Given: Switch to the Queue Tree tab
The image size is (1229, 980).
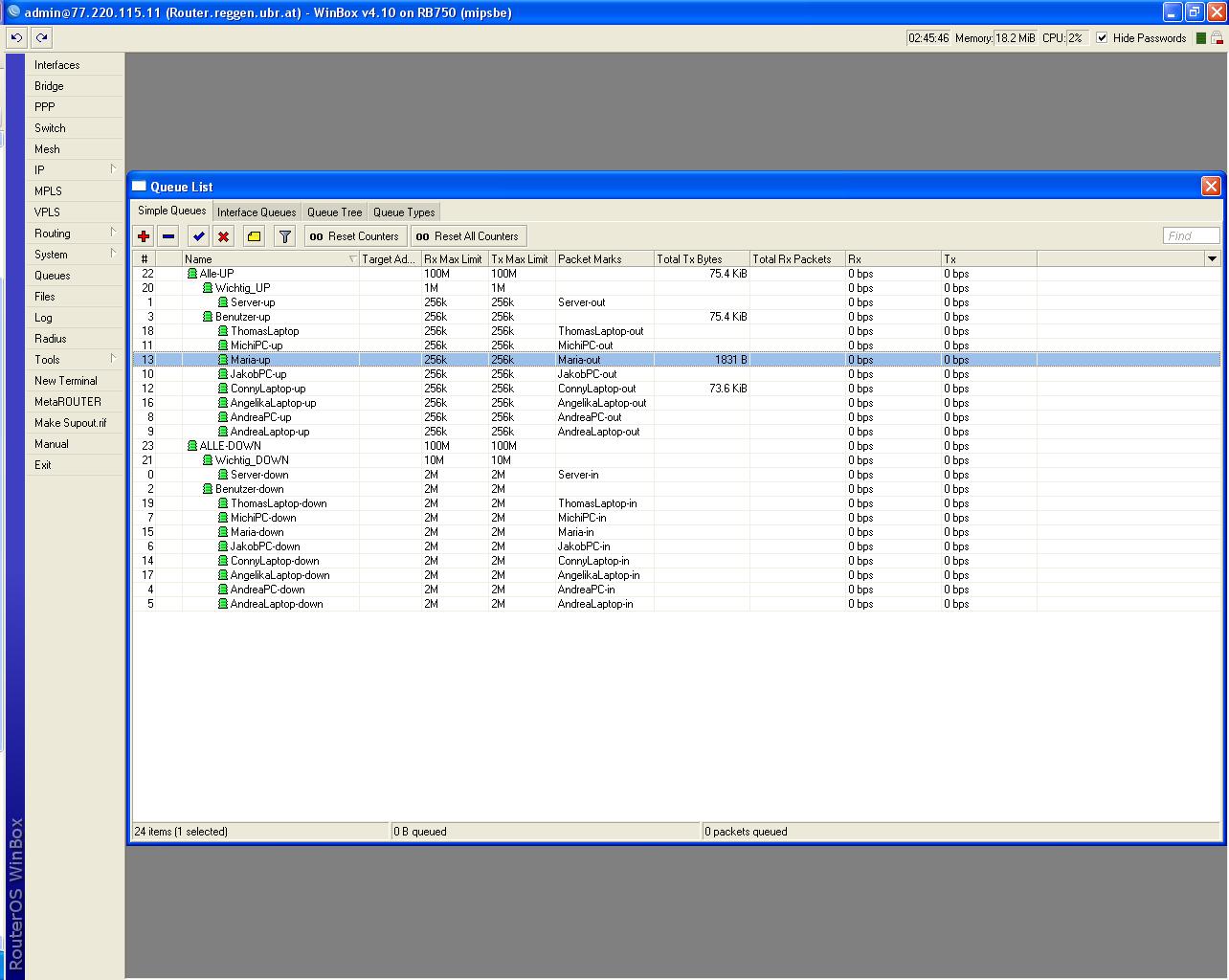Looking at the screenshot, I should point(334,212).
